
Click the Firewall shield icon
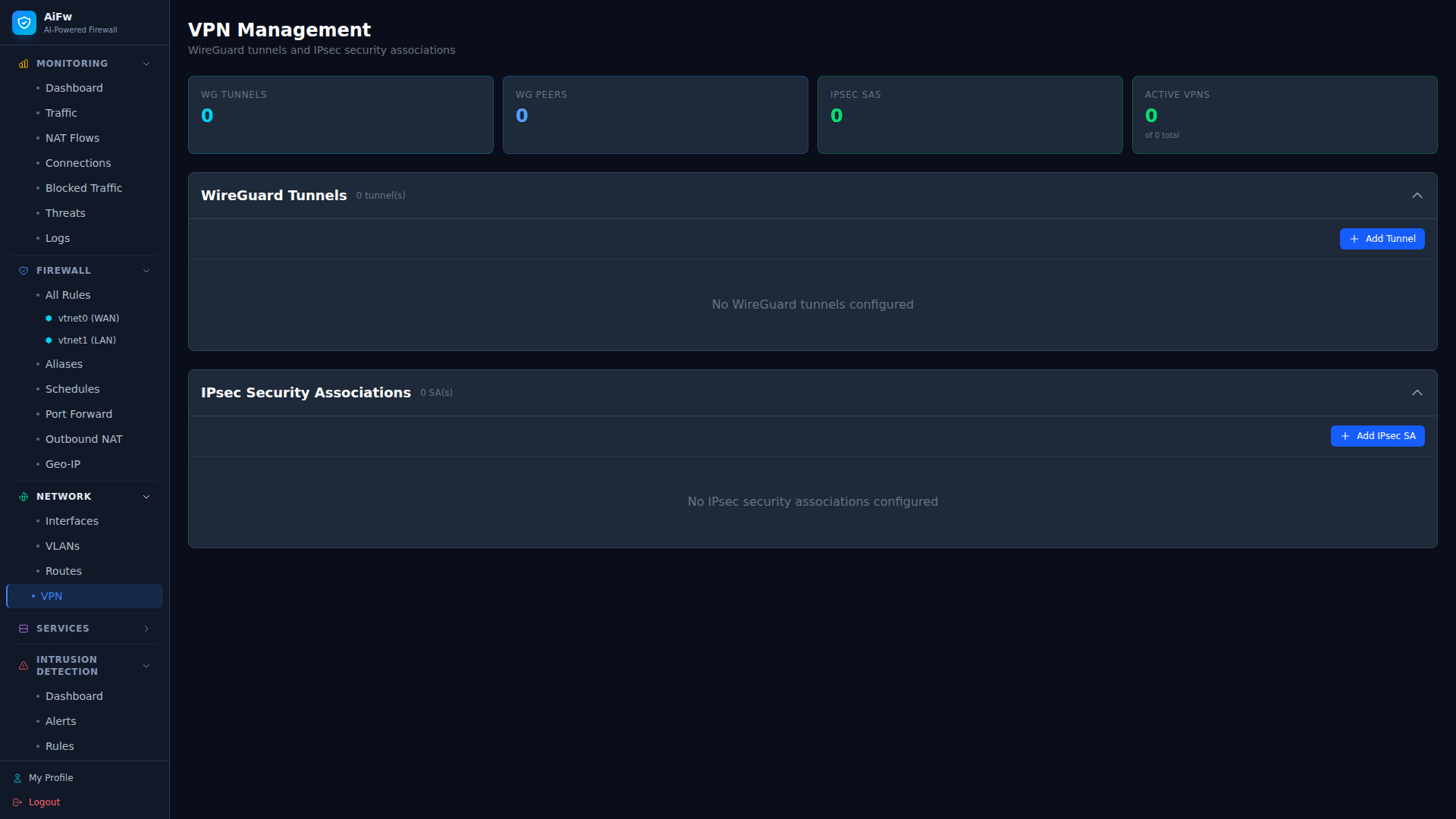(x=23, y=270)
